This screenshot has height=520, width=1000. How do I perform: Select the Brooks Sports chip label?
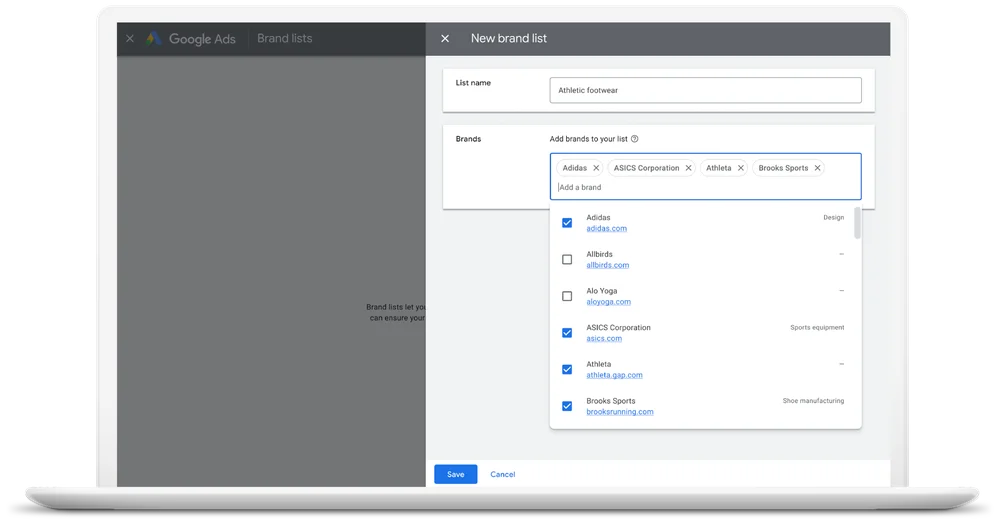pyautogui.click(x=783, y=168)
